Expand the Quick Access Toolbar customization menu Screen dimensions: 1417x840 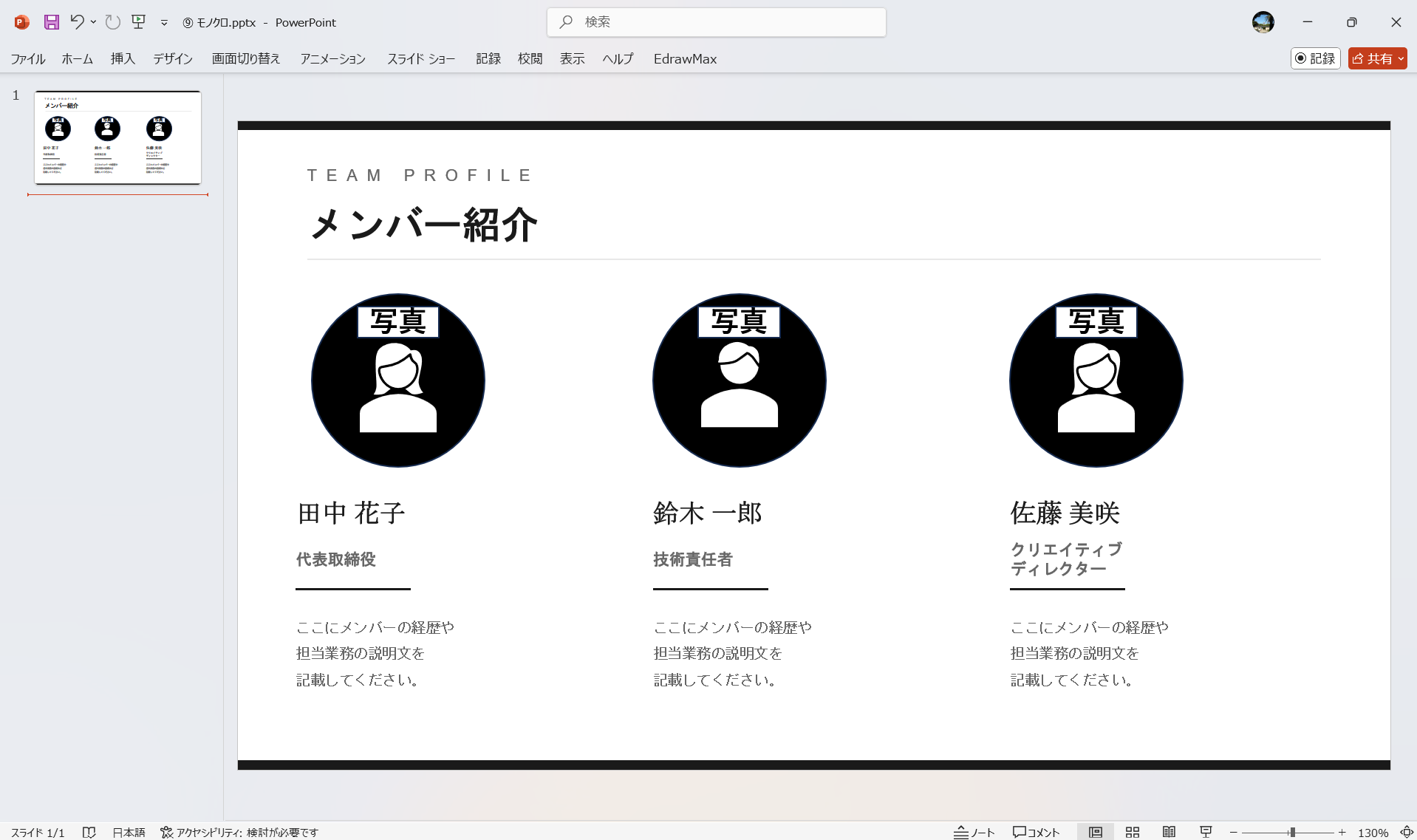[x=164, y=22]
